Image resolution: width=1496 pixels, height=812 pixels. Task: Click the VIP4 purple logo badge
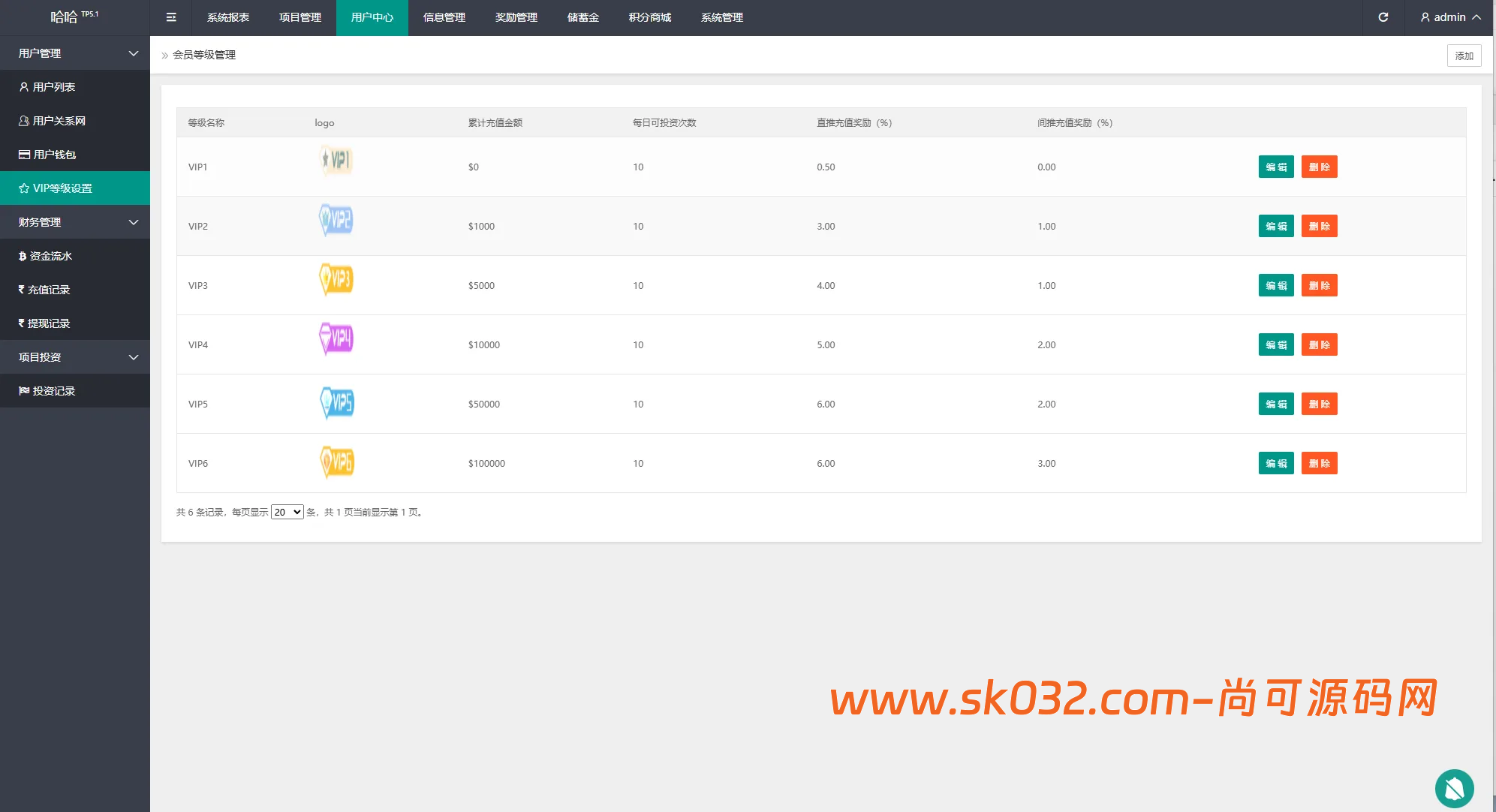pyautogui.click(x=336, y=338)
